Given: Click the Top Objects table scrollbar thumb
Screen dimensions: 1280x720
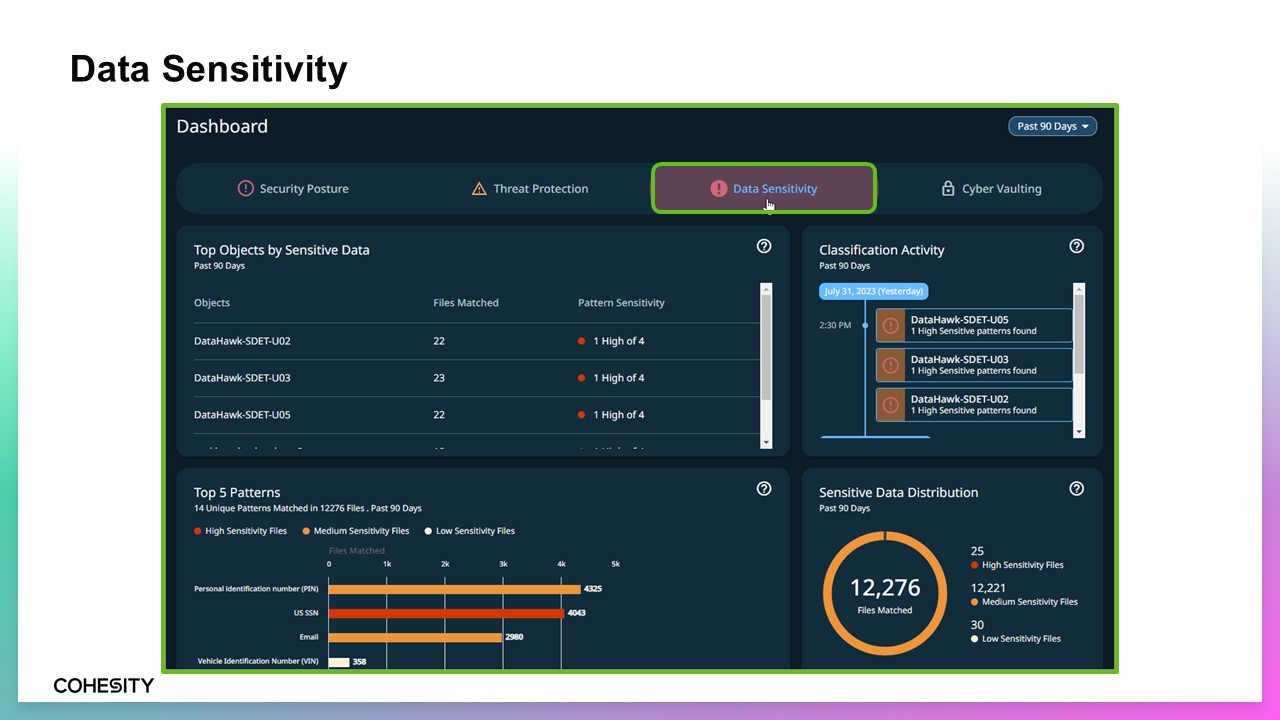Looking at the screenshot, I should pos(766,347).
